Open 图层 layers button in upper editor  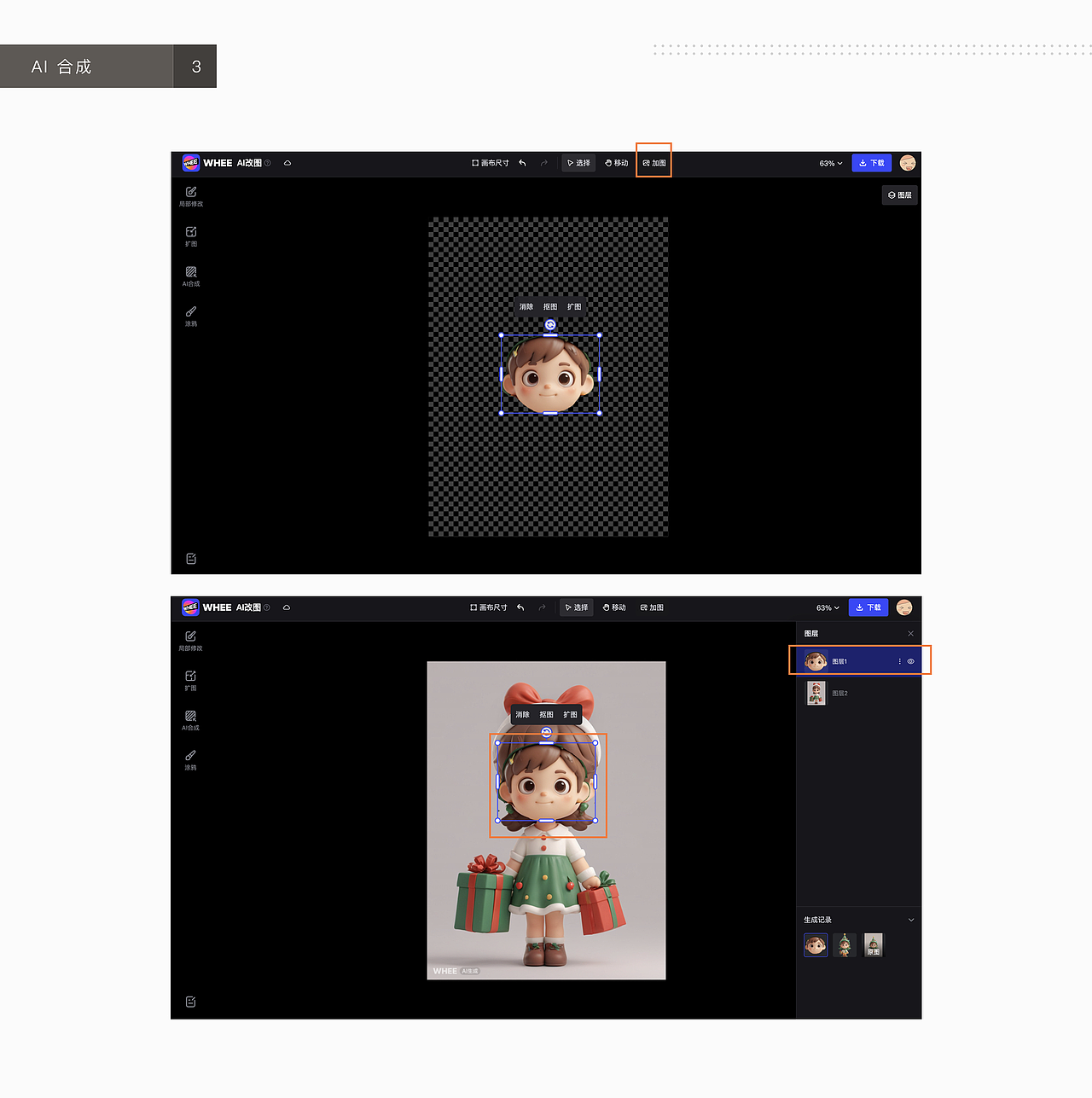900,195
